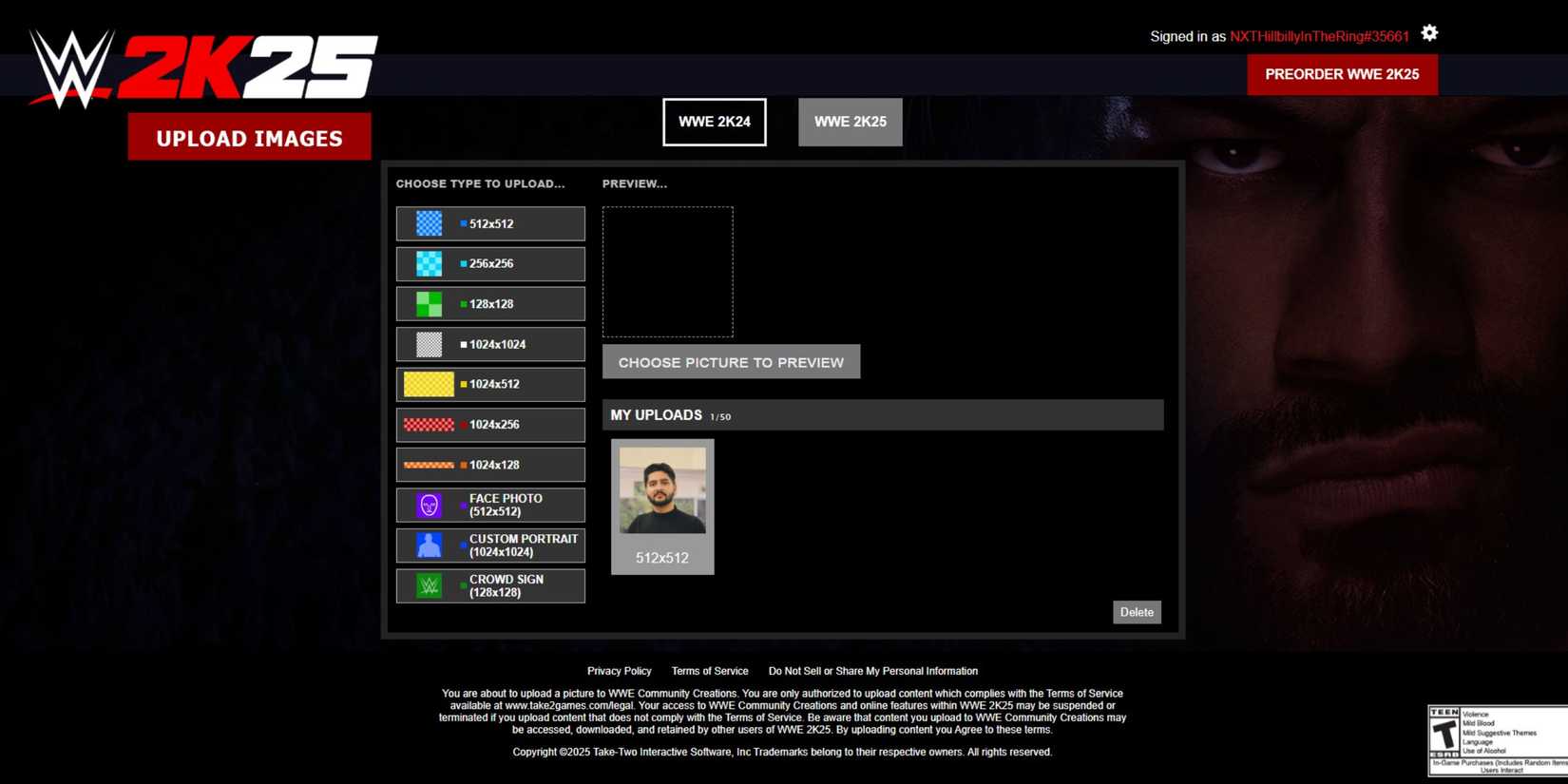
Task: Click the 'Signed in as' text
Action: 1188,36
